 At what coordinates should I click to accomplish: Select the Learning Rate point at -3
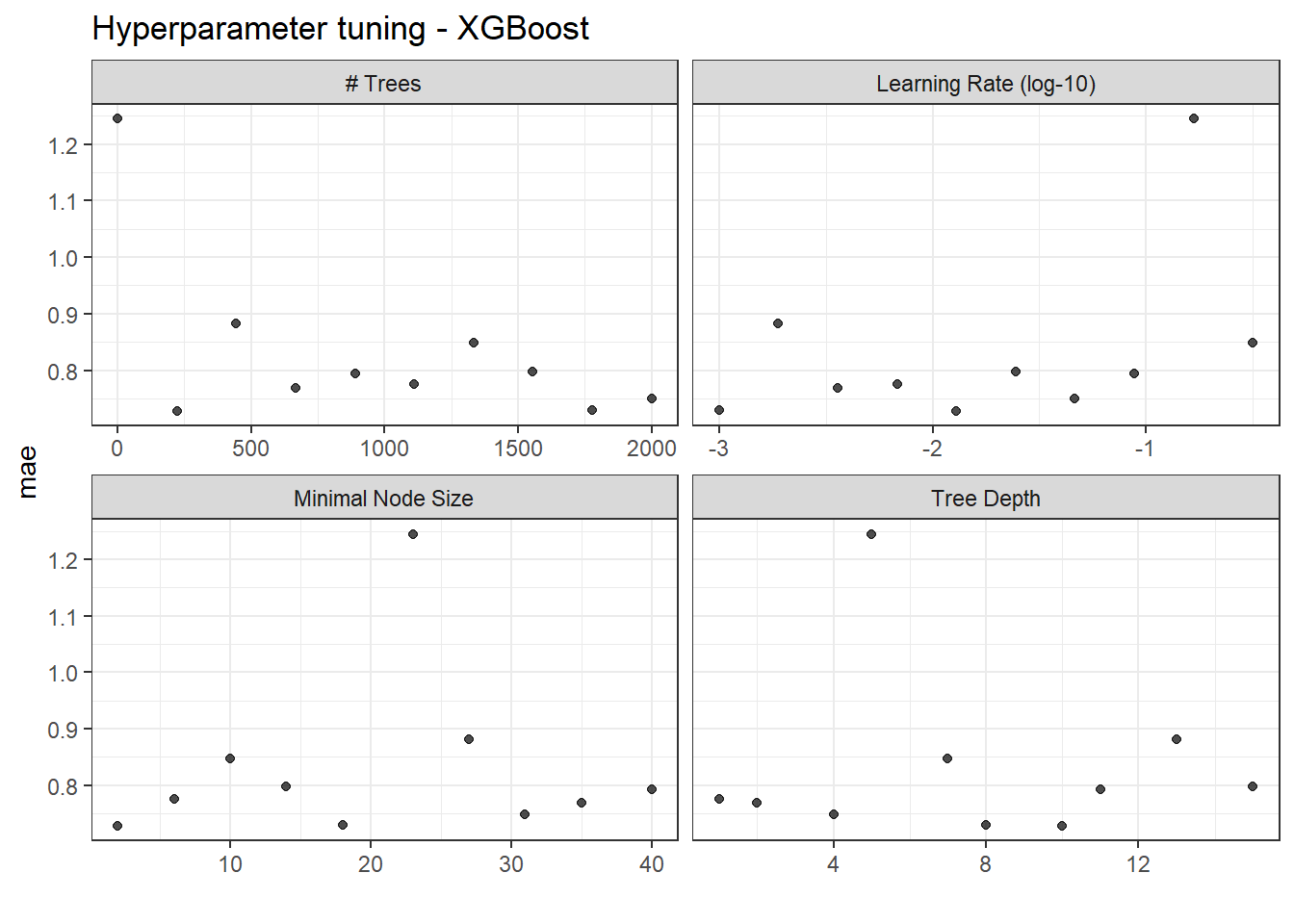click(719, 410)
